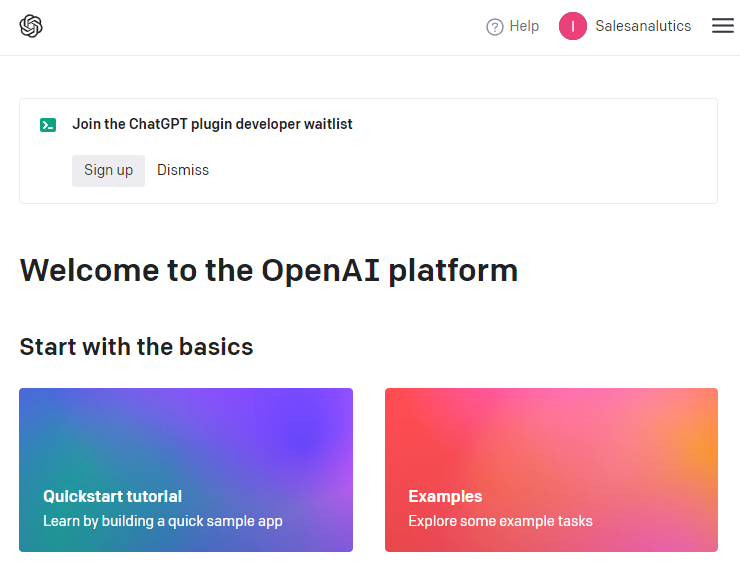Click the OpenAI logo in the header
The width and height of the screenshot is (740, 565).
click(31, 27)
